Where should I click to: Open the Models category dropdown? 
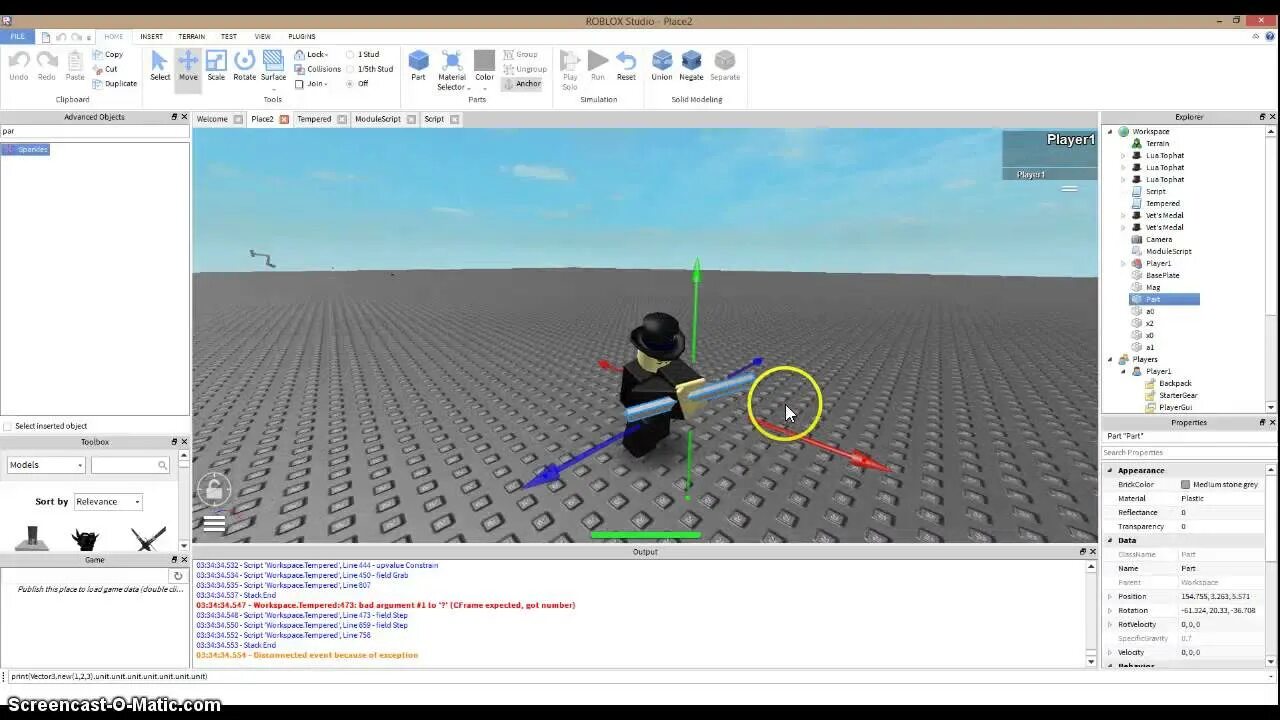[x=46, y=465]
